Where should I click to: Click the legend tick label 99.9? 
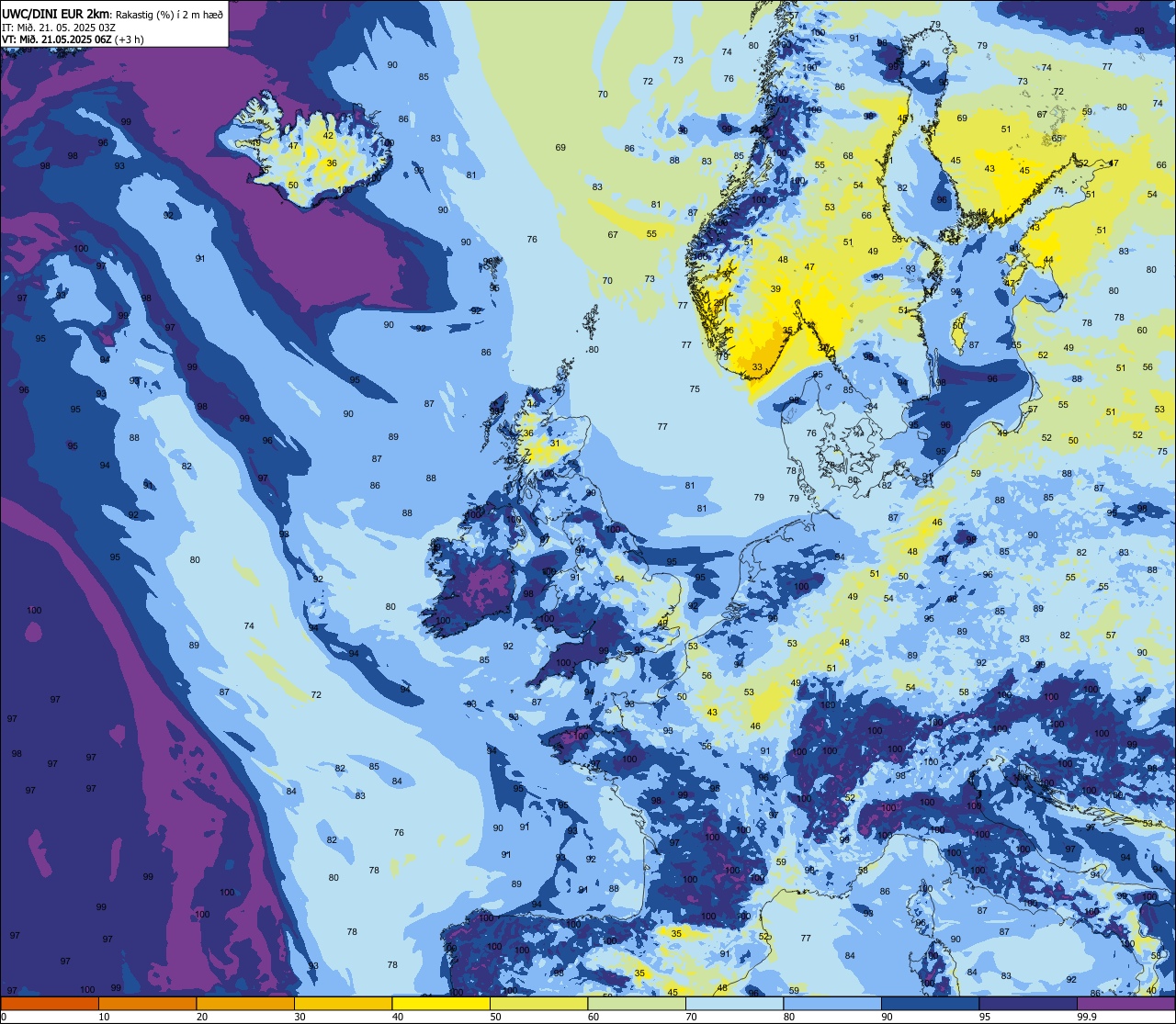tap(1087, 1017)
